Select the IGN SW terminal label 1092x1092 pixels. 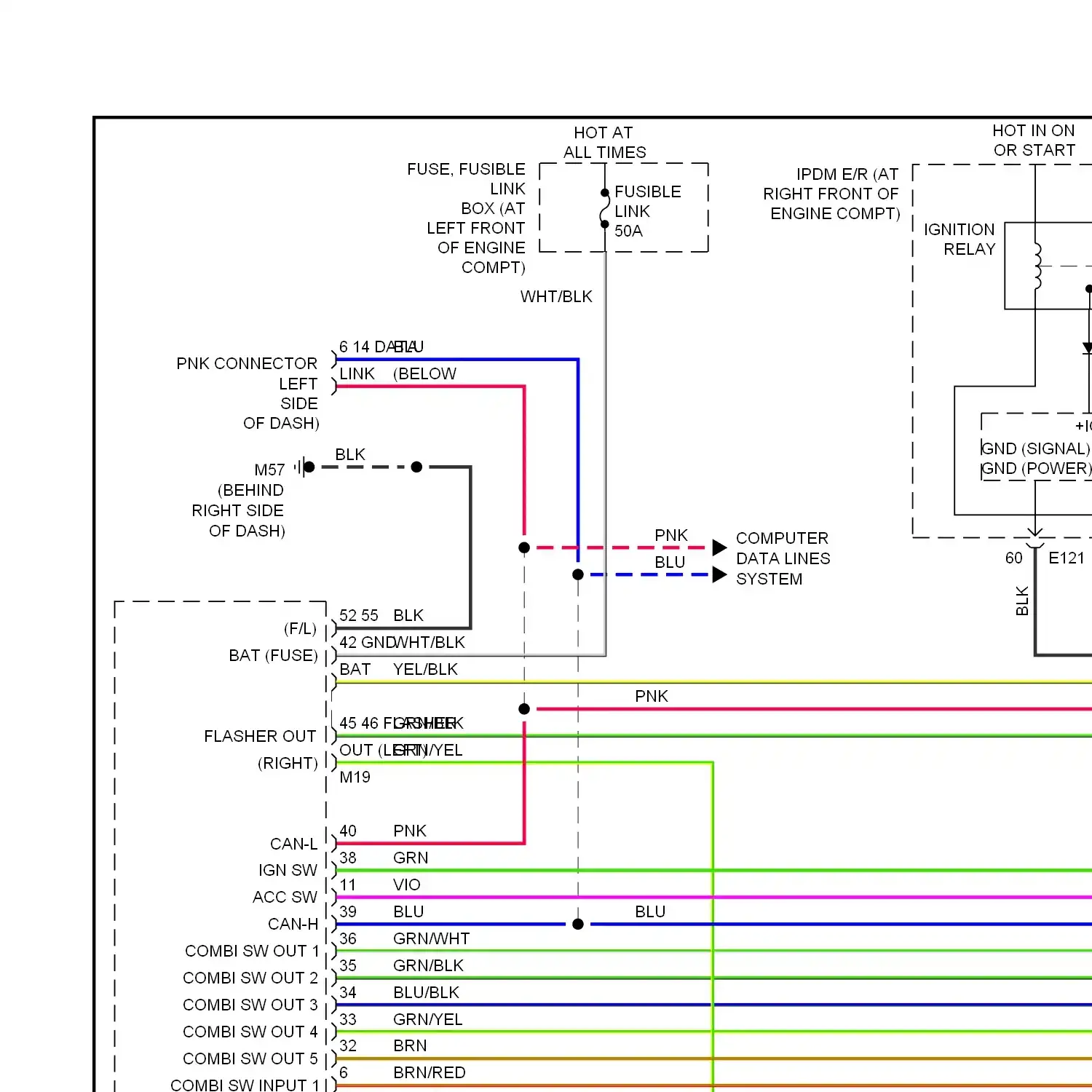(288, 870)
